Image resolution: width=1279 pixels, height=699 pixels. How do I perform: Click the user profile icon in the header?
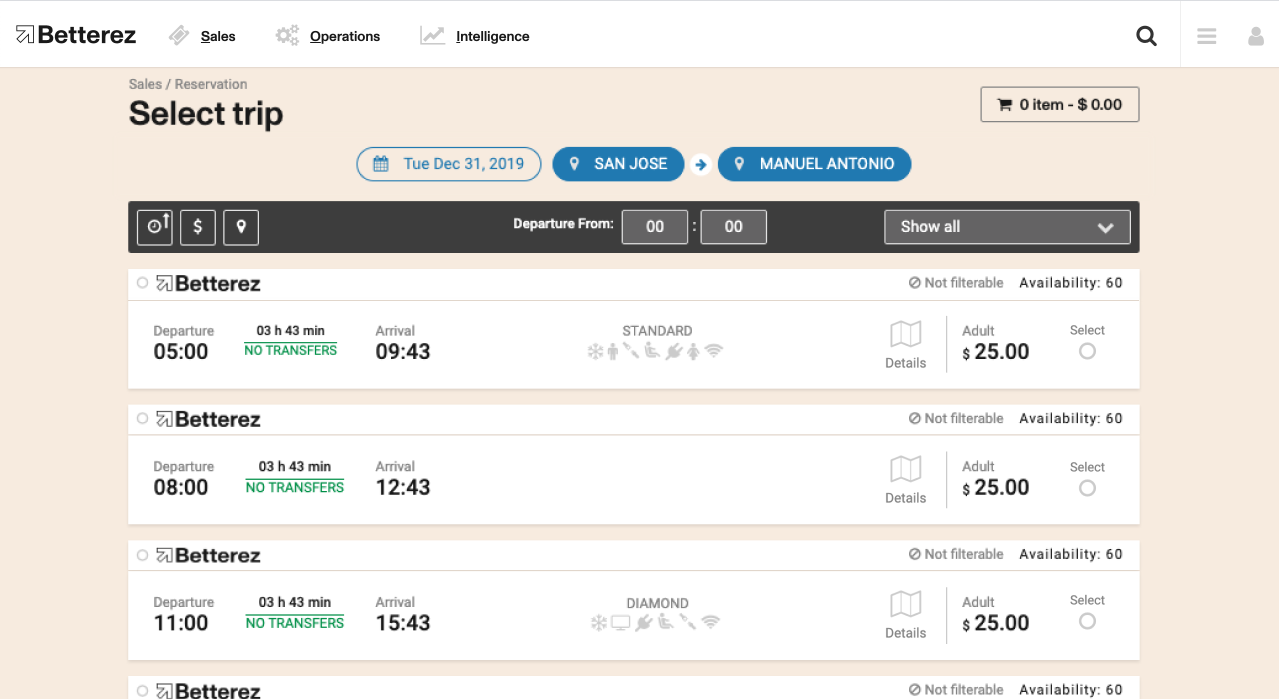point(1256,35)
